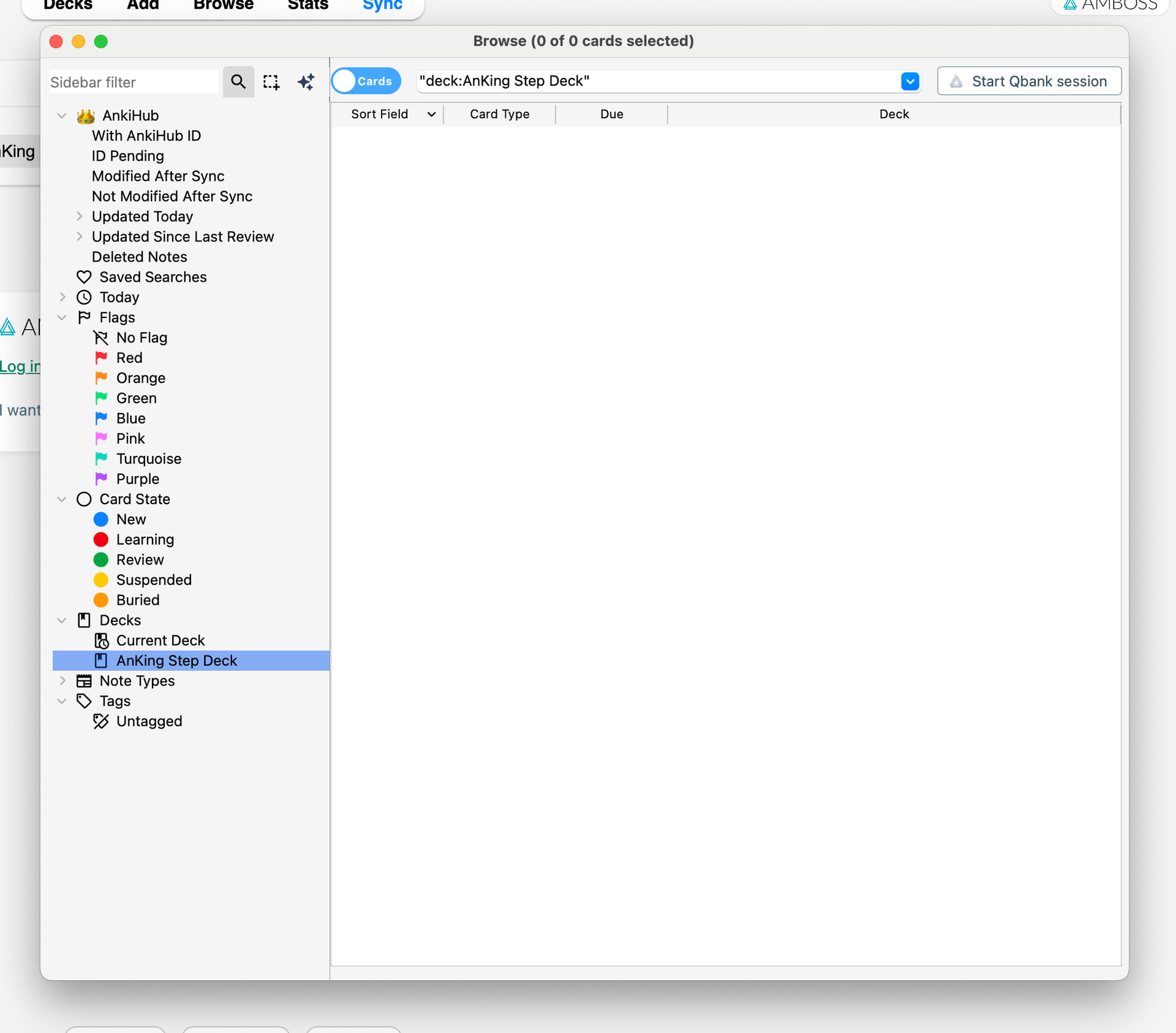Click the sparkle AI search icon

pyautogui.click(x=306, y=81)
